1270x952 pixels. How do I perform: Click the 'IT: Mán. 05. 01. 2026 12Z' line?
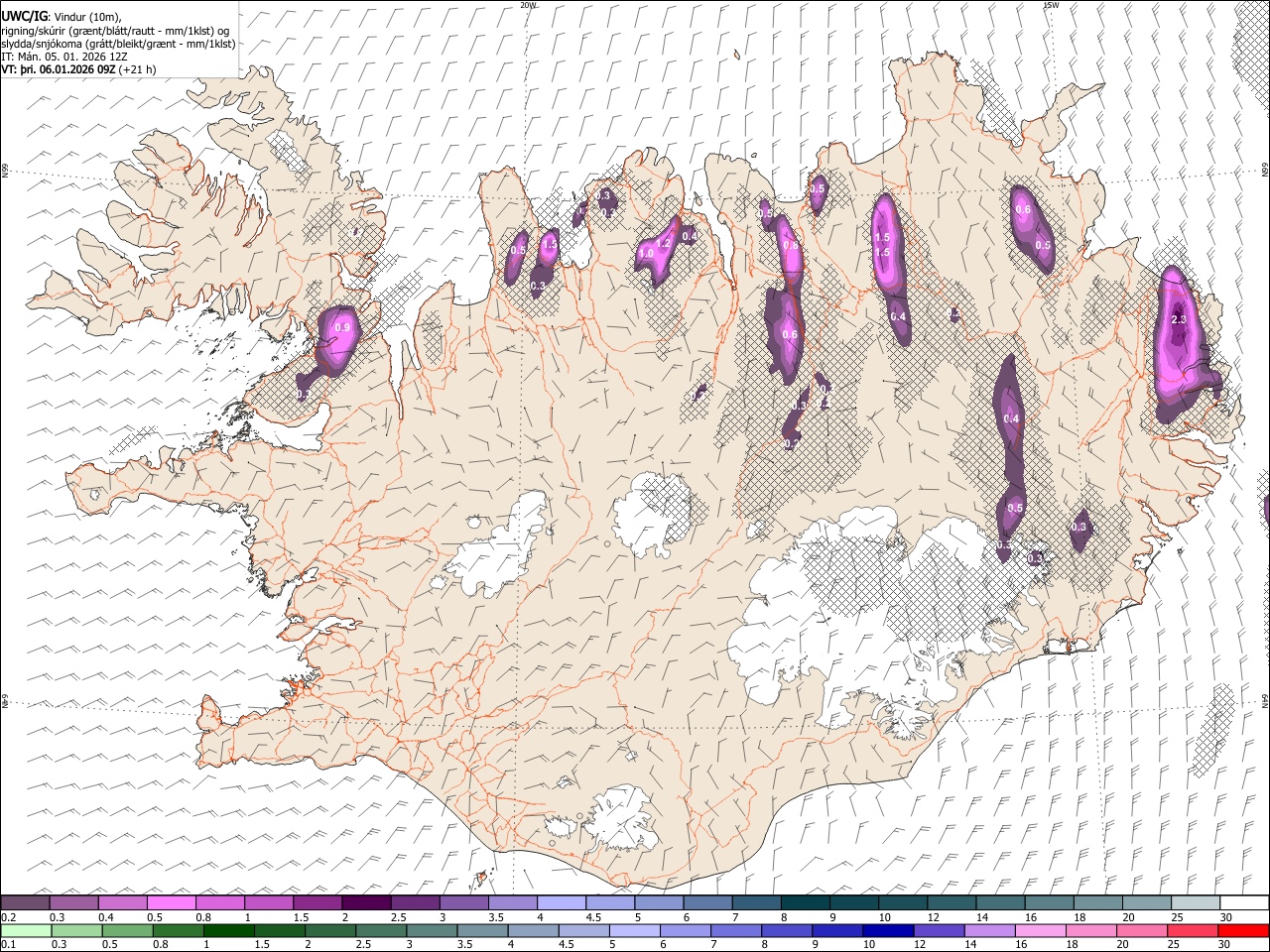tap(63, 58)
